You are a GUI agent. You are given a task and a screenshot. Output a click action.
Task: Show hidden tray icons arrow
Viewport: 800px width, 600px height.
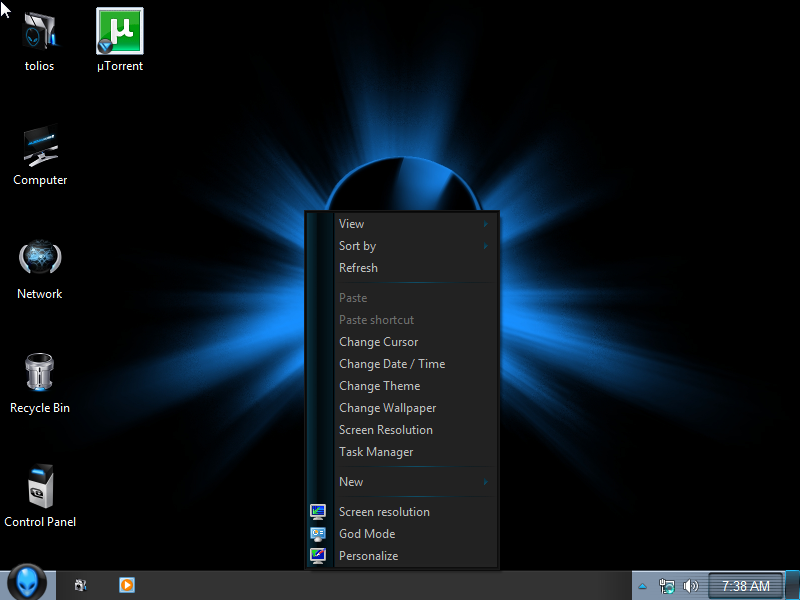[x=643, y=586]
